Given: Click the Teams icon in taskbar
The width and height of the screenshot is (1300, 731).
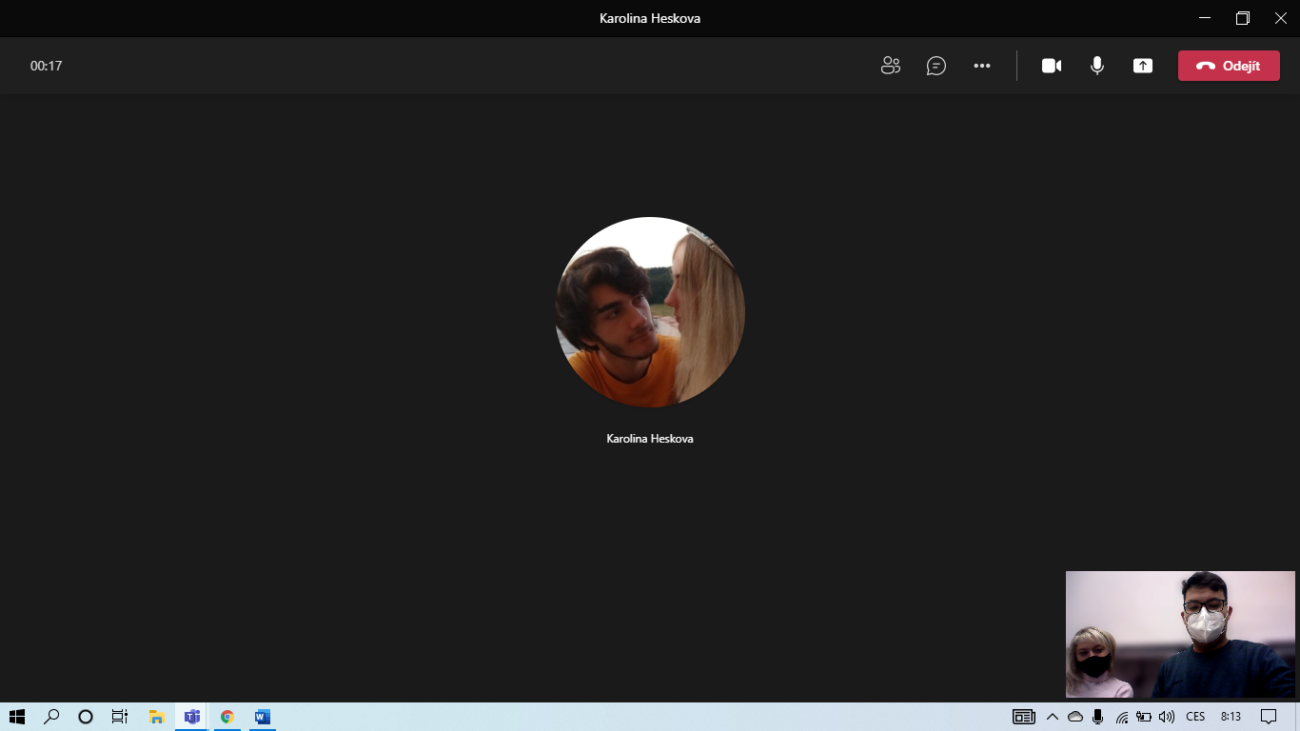Looking at the screenshot, I should click(x=192, y=717).
